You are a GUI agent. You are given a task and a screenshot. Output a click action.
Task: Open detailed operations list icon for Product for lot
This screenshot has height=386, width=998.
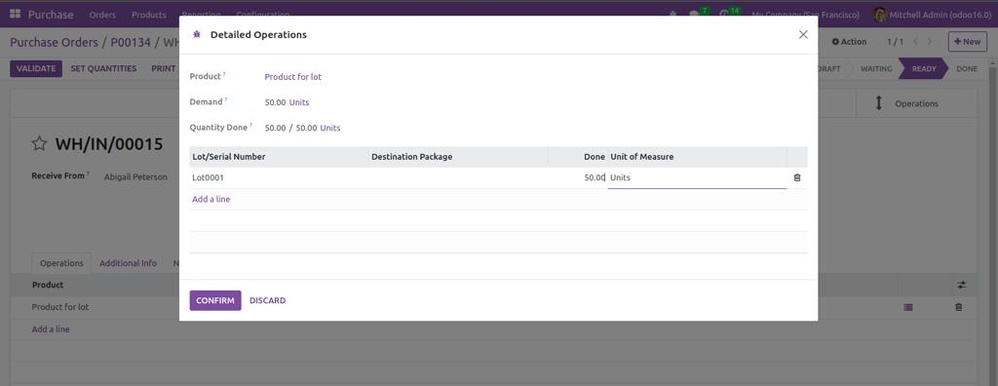click(908, 307)
